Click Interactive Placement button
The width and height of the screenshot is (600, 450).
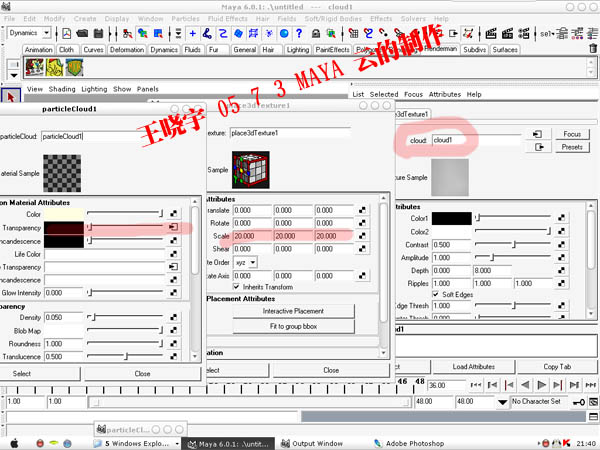(293, 311)
